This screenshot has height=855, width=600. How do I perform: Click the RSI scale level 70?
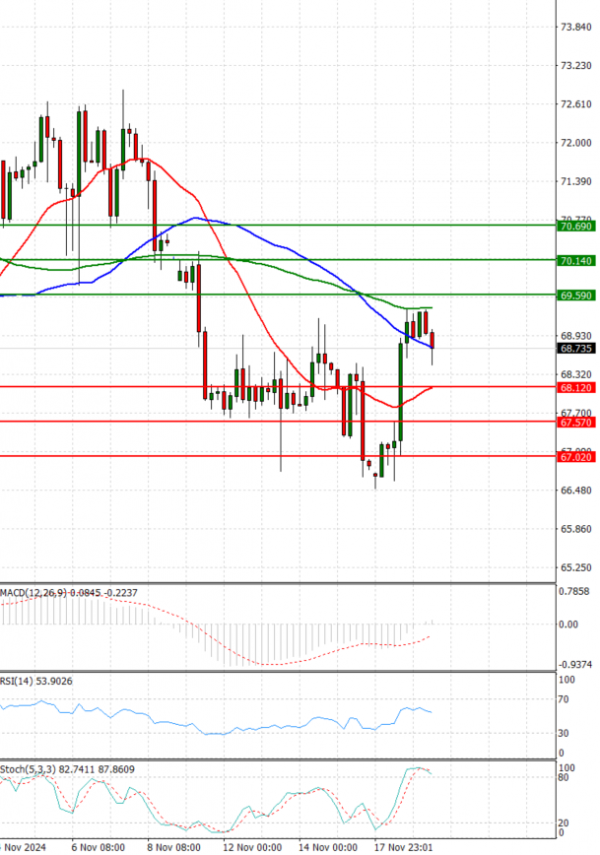click(565, 700)
